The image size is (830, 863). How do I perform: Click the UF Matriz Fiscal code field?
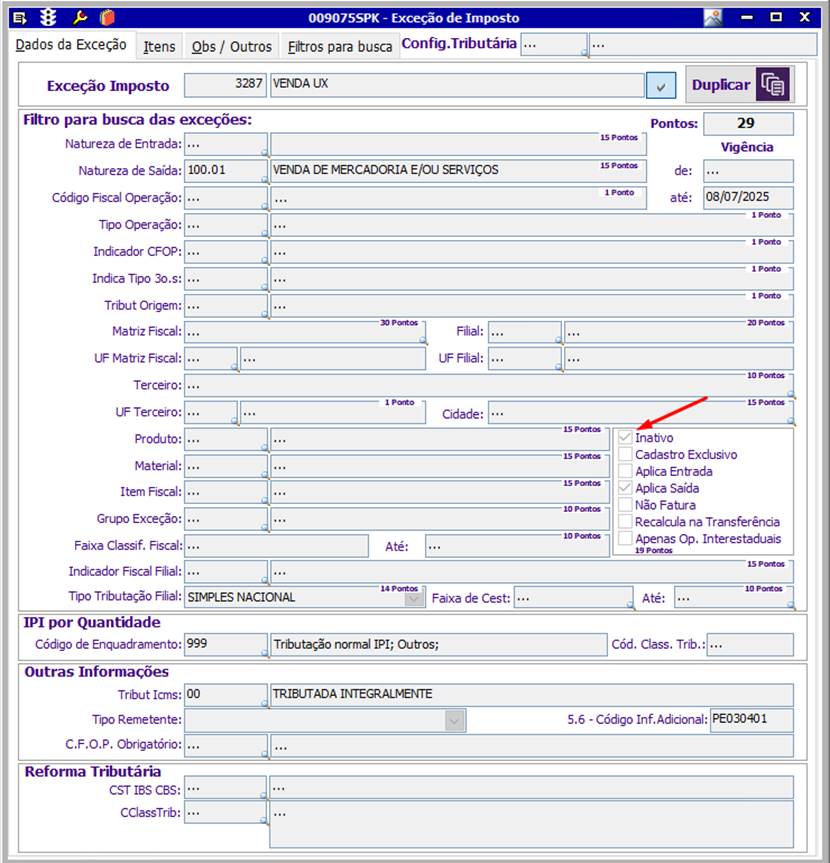pos(211,358)
